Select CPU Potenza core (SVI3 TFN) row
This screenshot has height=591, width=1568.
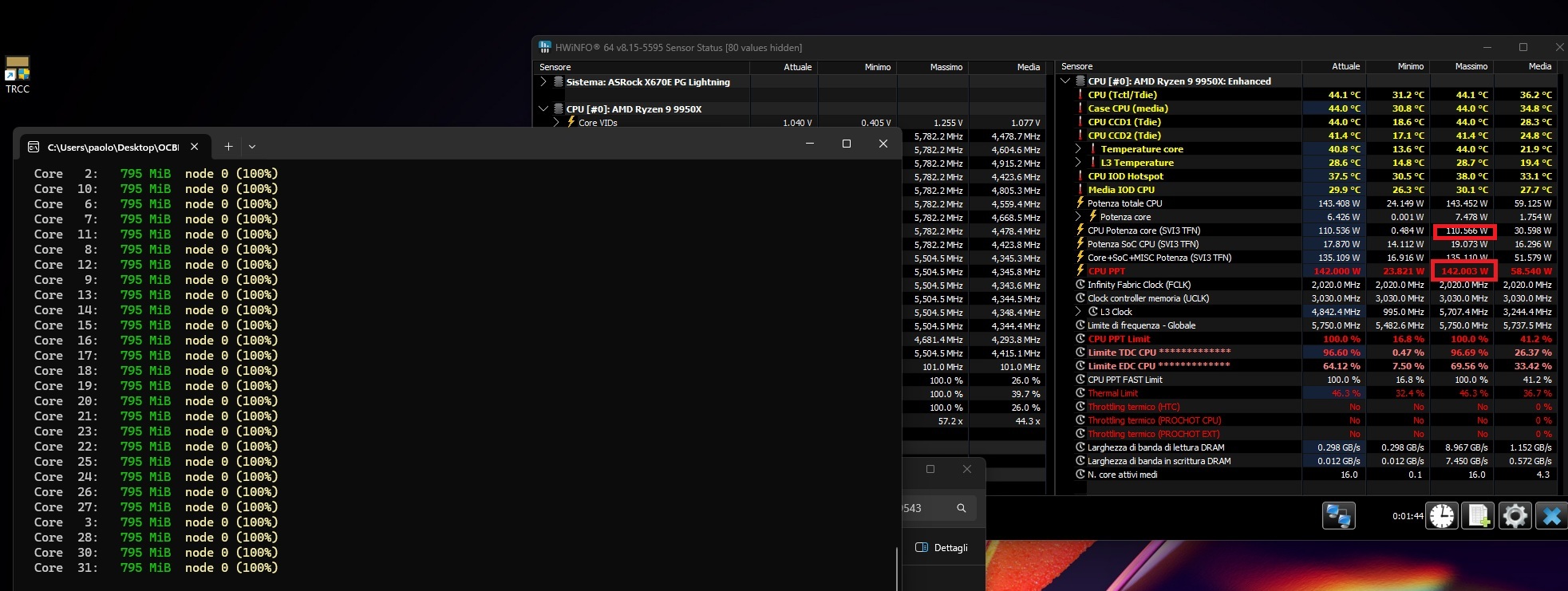[x=1313, y=230]
